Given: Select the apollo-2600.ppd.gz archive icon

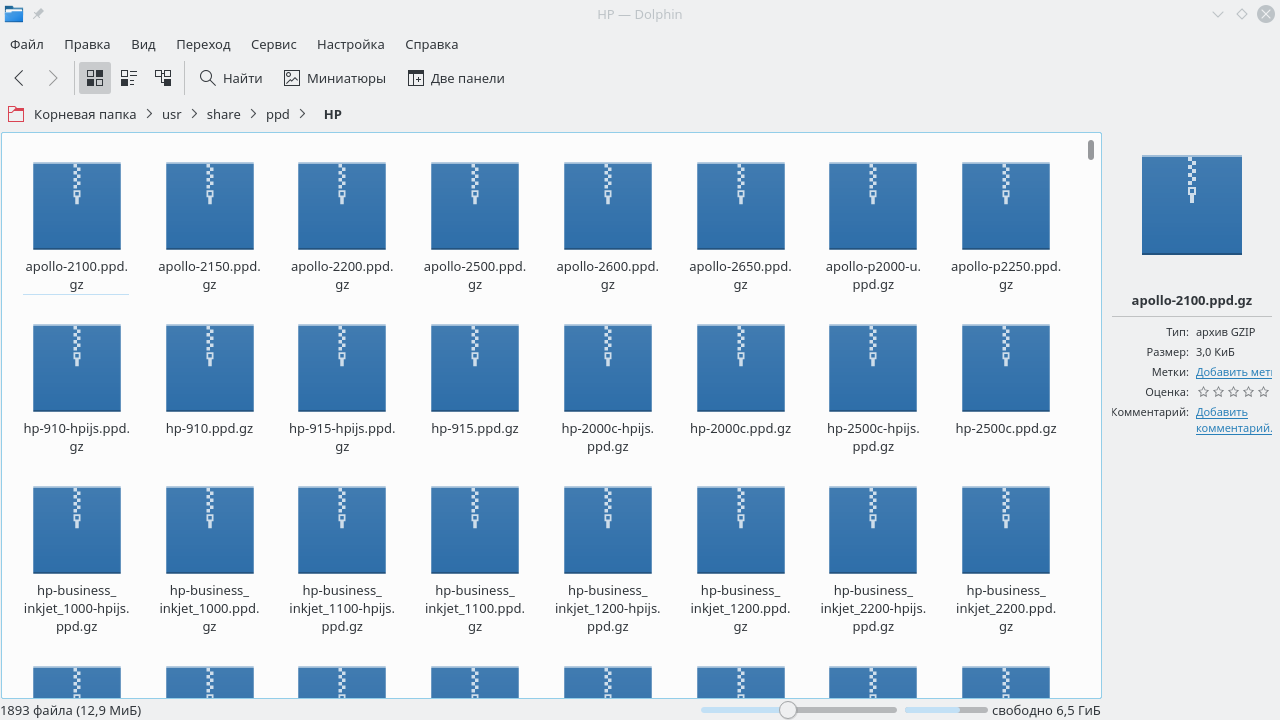Looking at the screenshot, I should coord(608,205).
